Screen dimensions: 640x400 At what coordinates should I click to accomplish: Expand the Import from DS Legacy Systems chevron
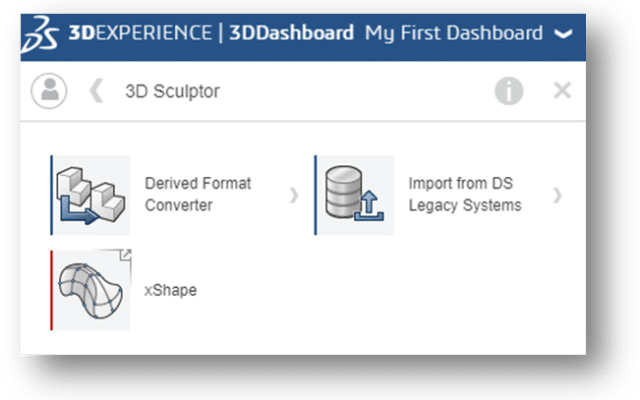pyautogui.click(x=558, y=195)
